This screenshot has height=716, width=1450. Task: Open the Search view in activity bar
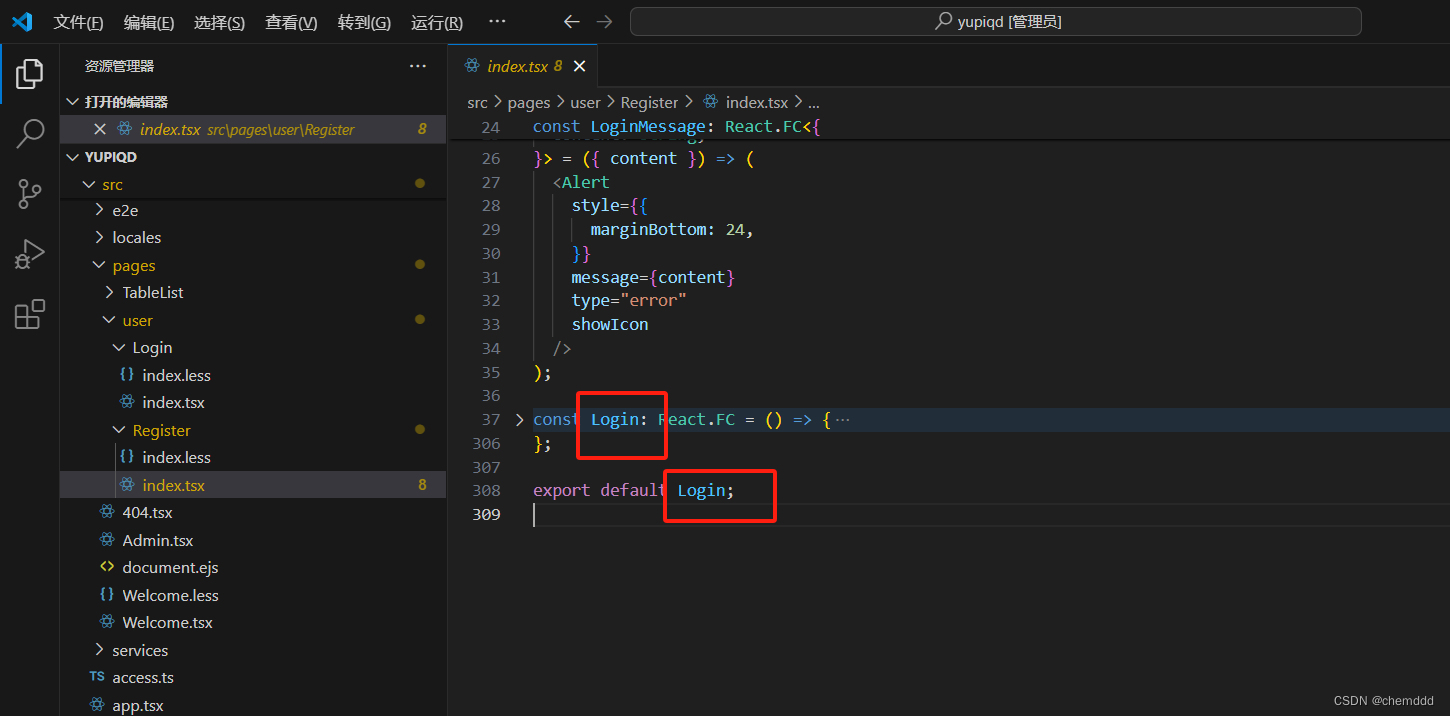(x=30, y=134)
